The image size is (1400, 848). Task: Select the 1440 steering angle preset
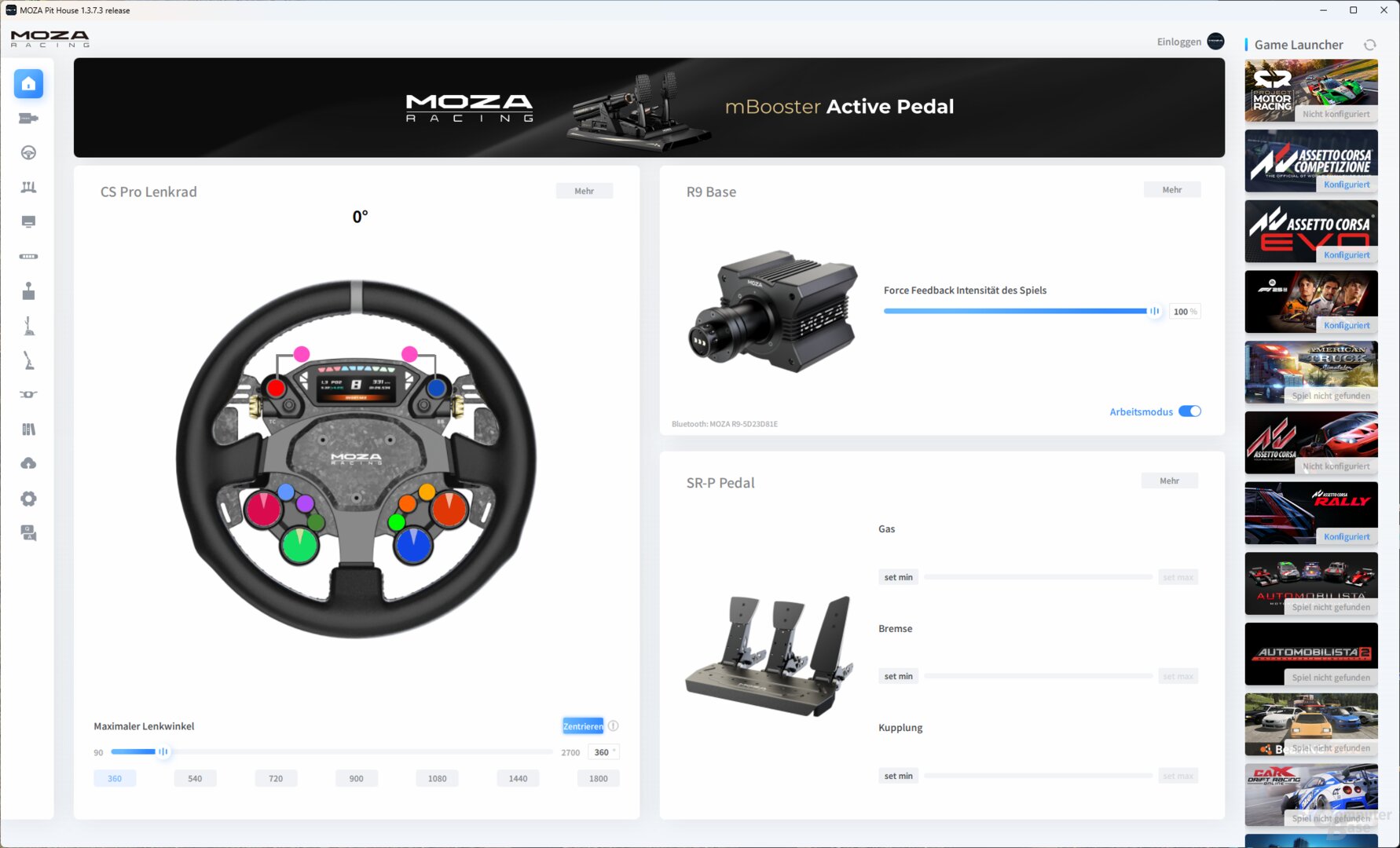pyautogui.click(x=518, y=778)
